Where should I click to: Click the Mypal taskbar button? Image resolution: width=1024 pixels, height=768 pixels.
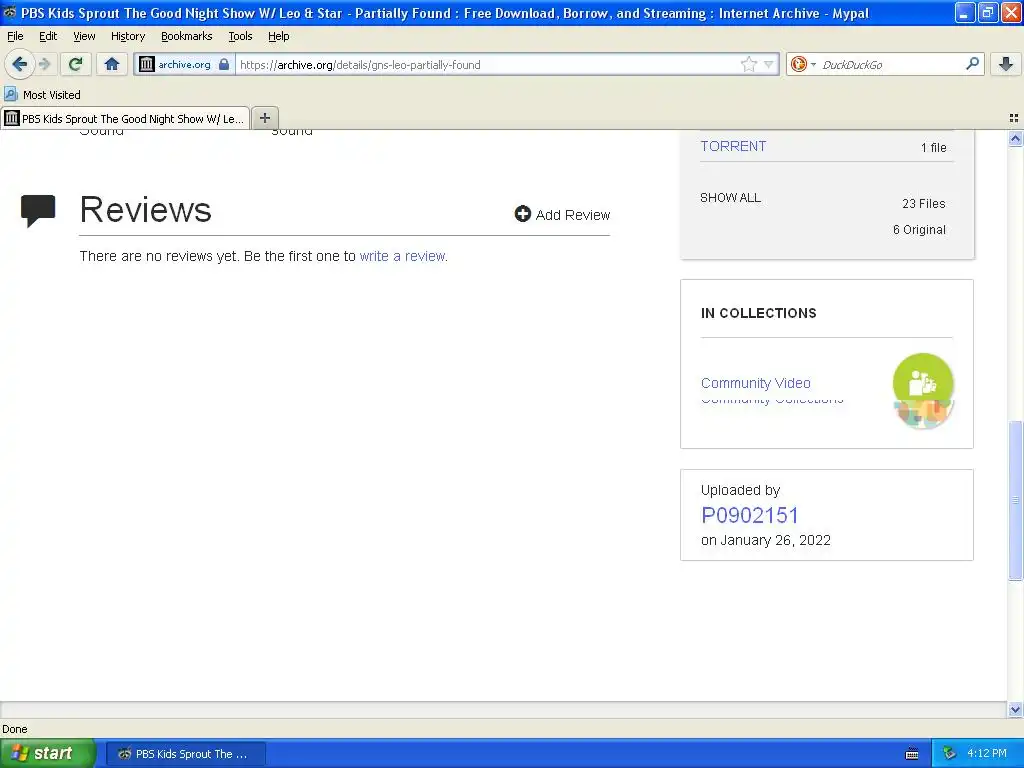tap(185, 754)
